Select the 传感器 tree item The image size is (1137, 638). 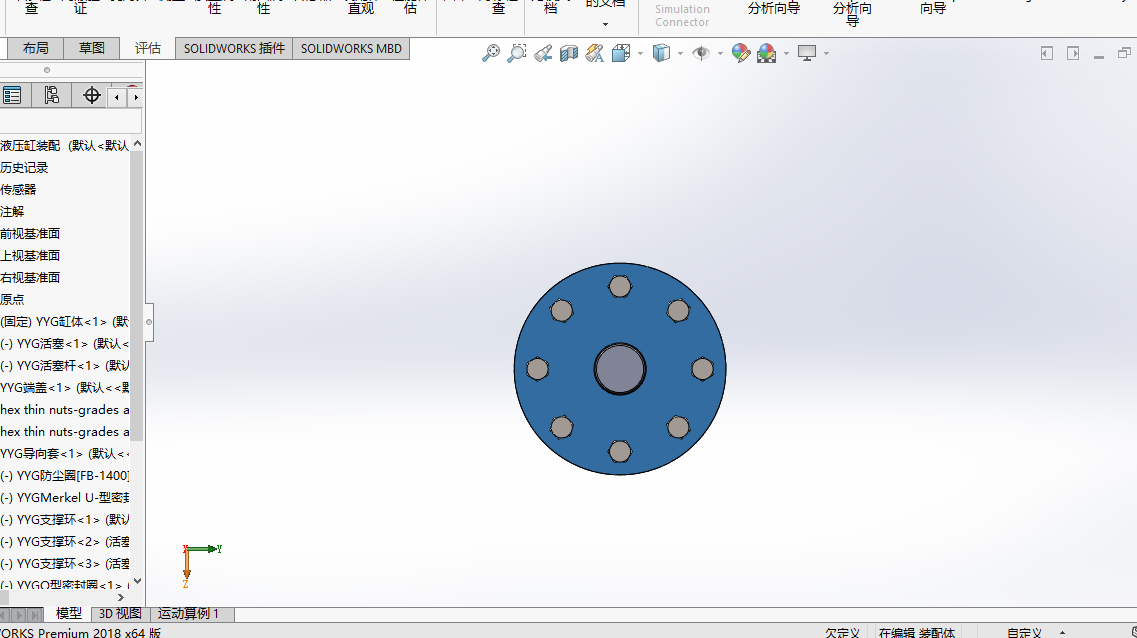(18, 189)
